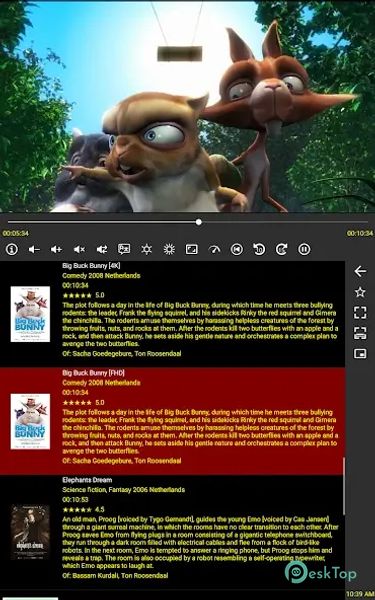Enter fullscreen mode with the brackets icon

360,313
